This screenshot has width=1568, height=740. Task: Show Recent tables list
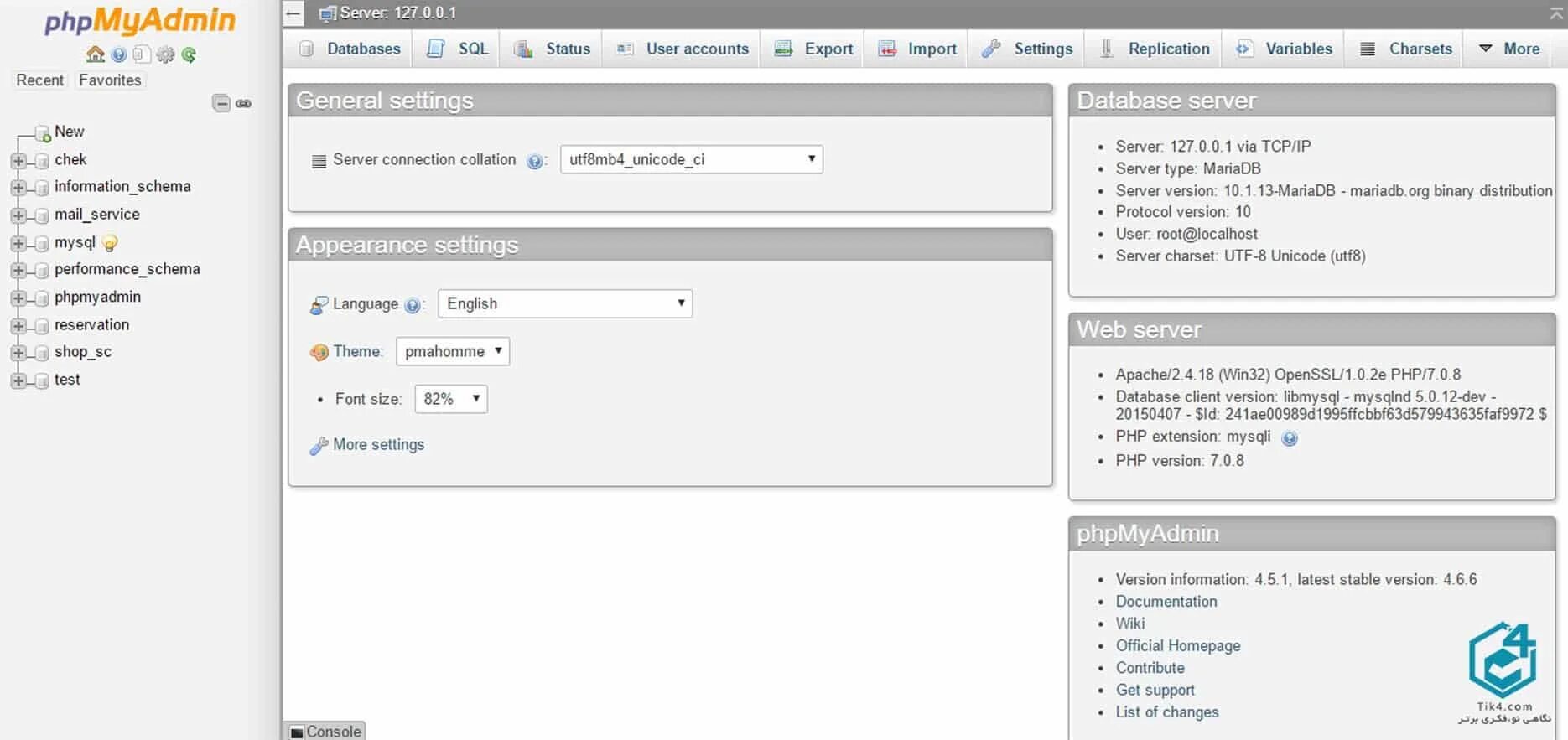(39, 80)
